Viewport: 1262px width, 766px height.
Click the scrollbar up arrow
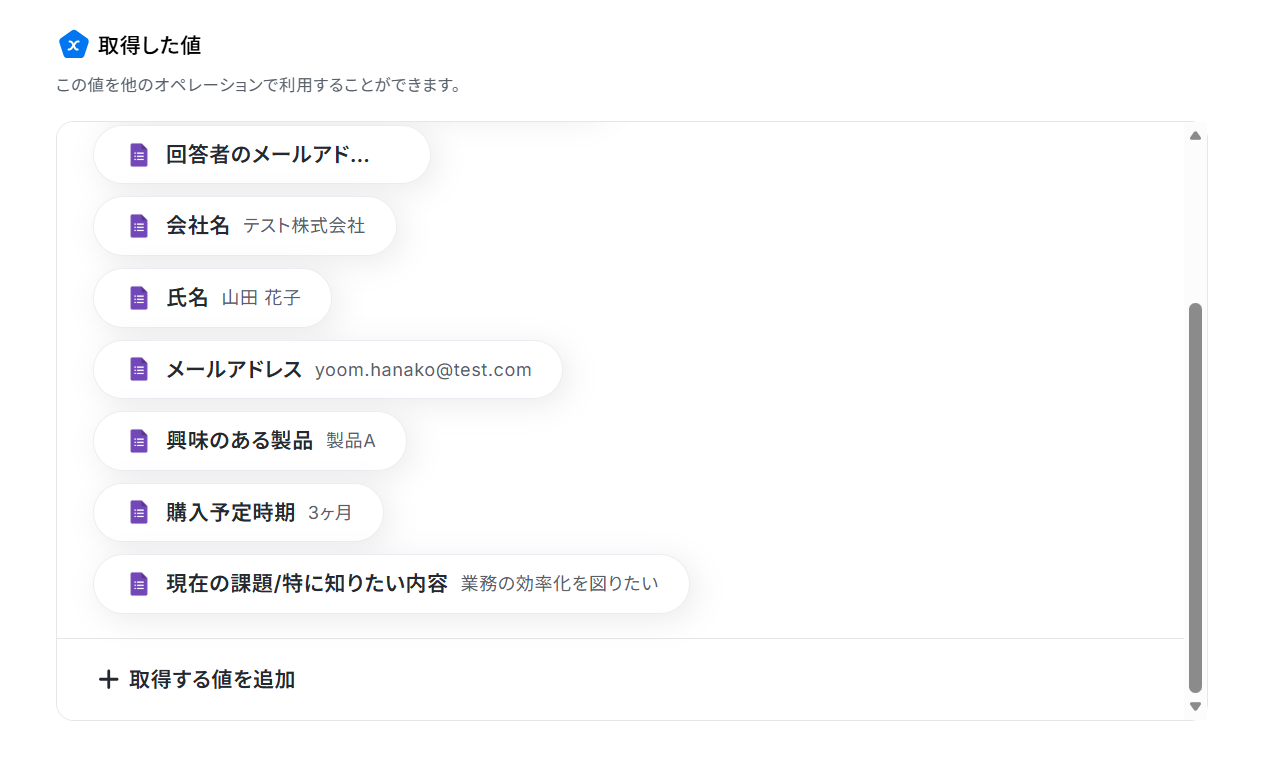click(1195, 136)
